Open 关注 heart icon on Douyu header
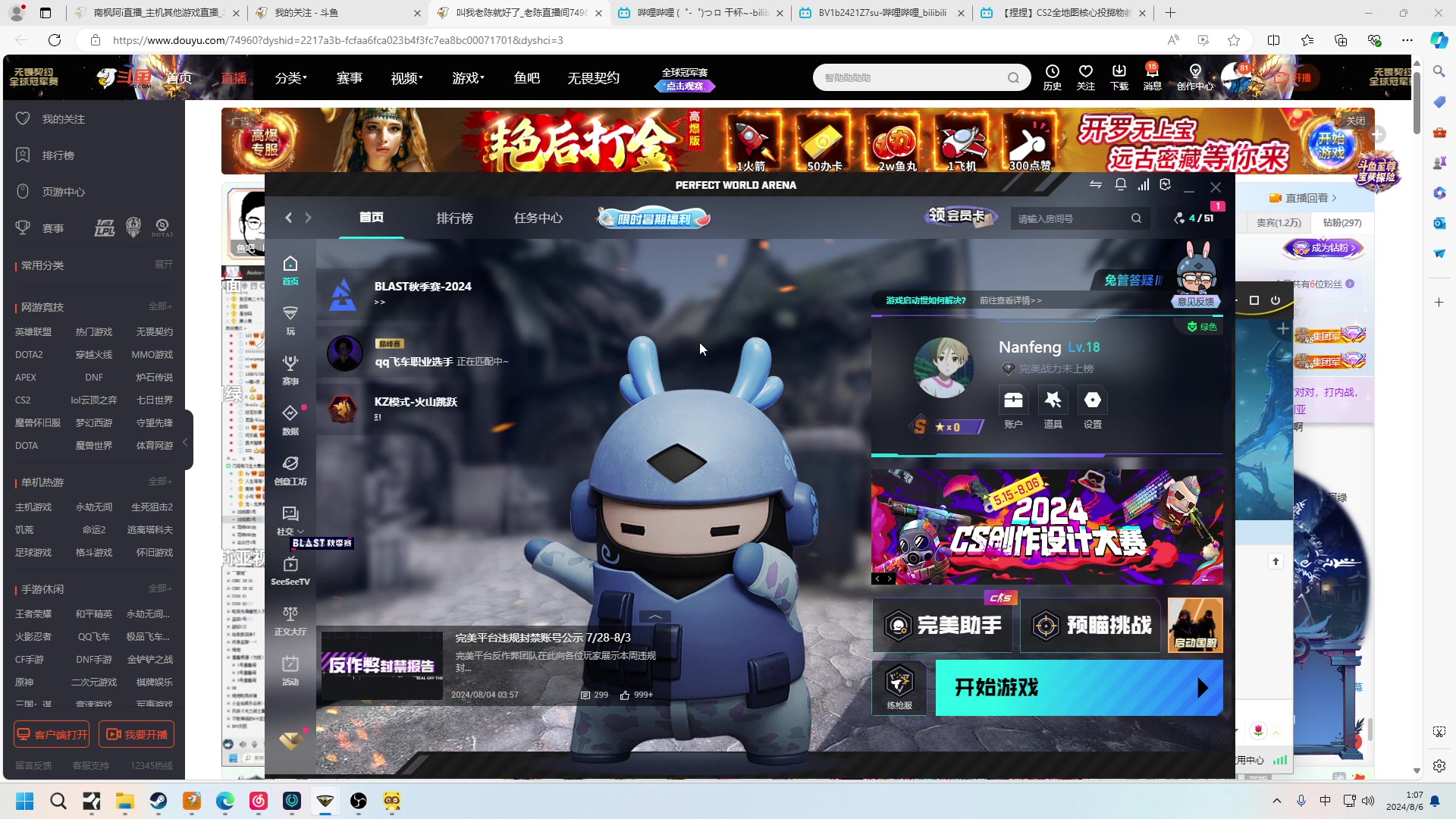The height and width of the screenshot is (819, 1456). (1085, 77)
